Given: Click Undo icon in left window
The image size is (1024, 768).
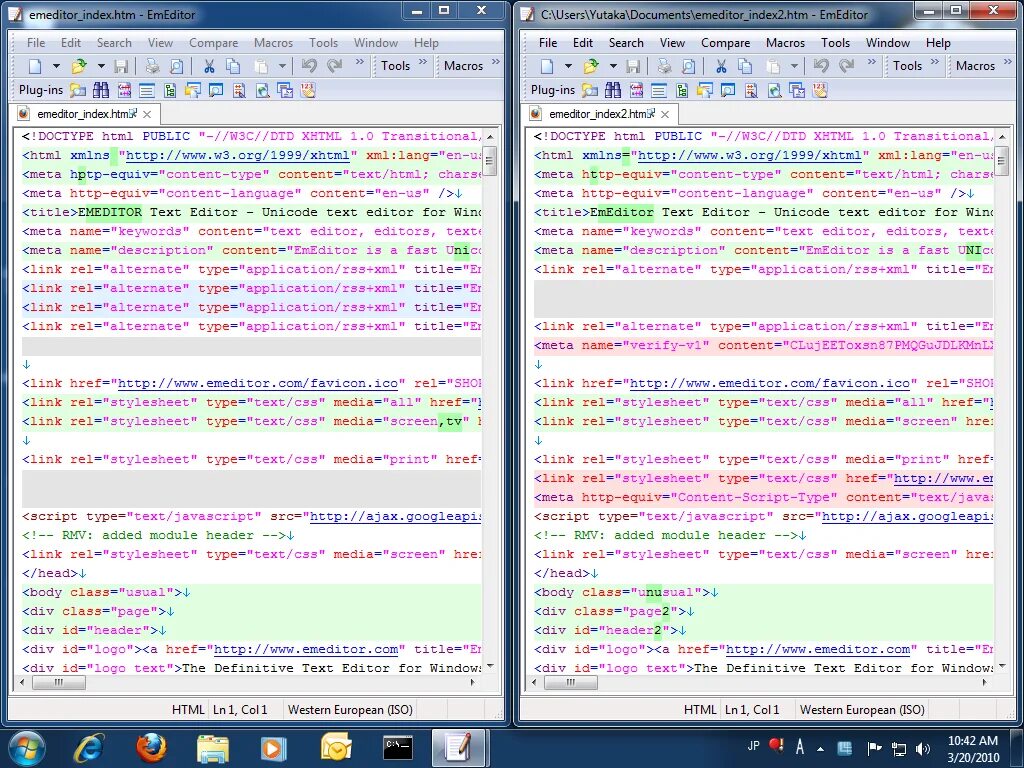Looking at the screenshot, I should 310,65.
